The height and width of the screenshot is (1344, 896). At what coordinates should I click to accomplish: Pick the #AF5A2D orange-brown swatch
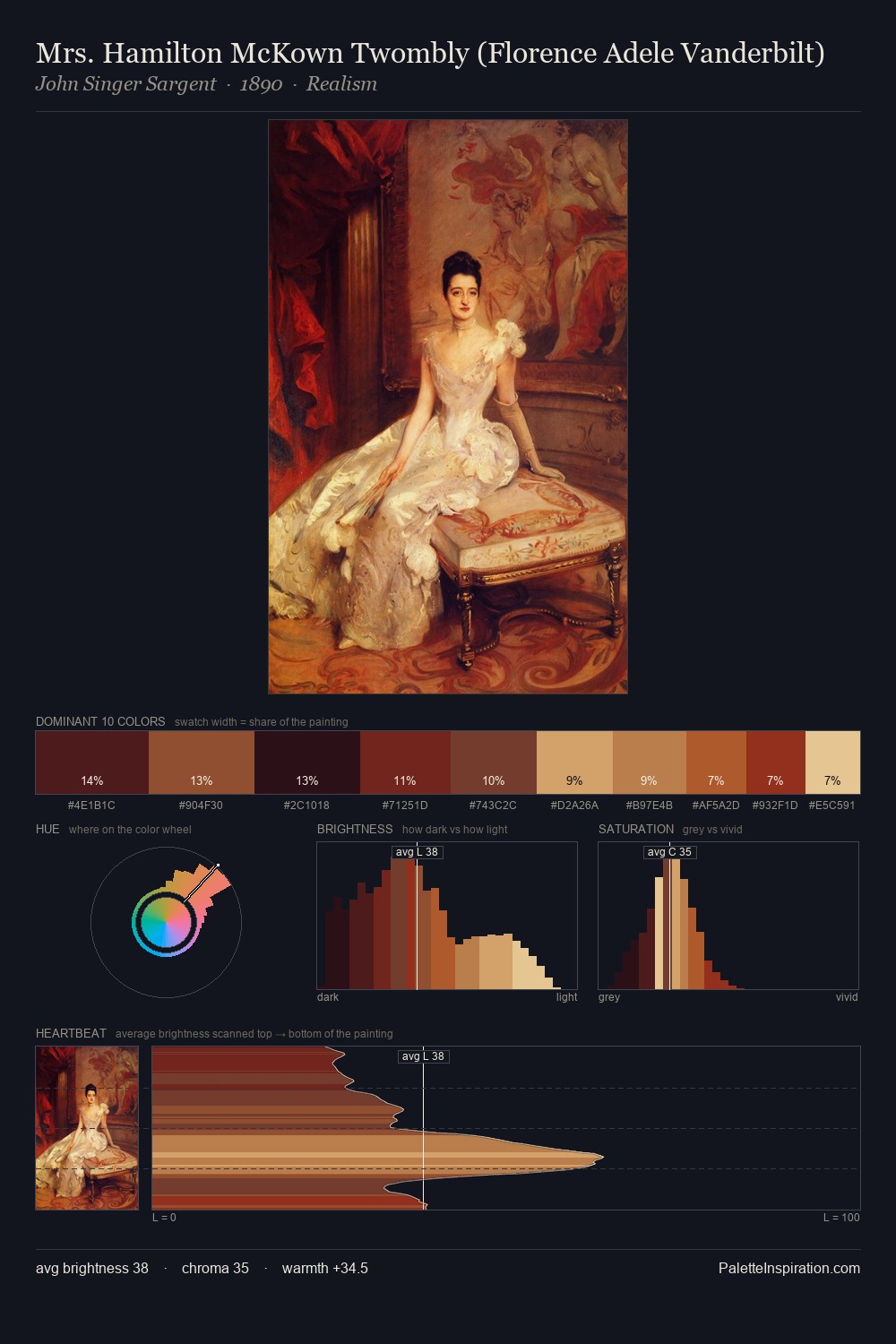716,762
